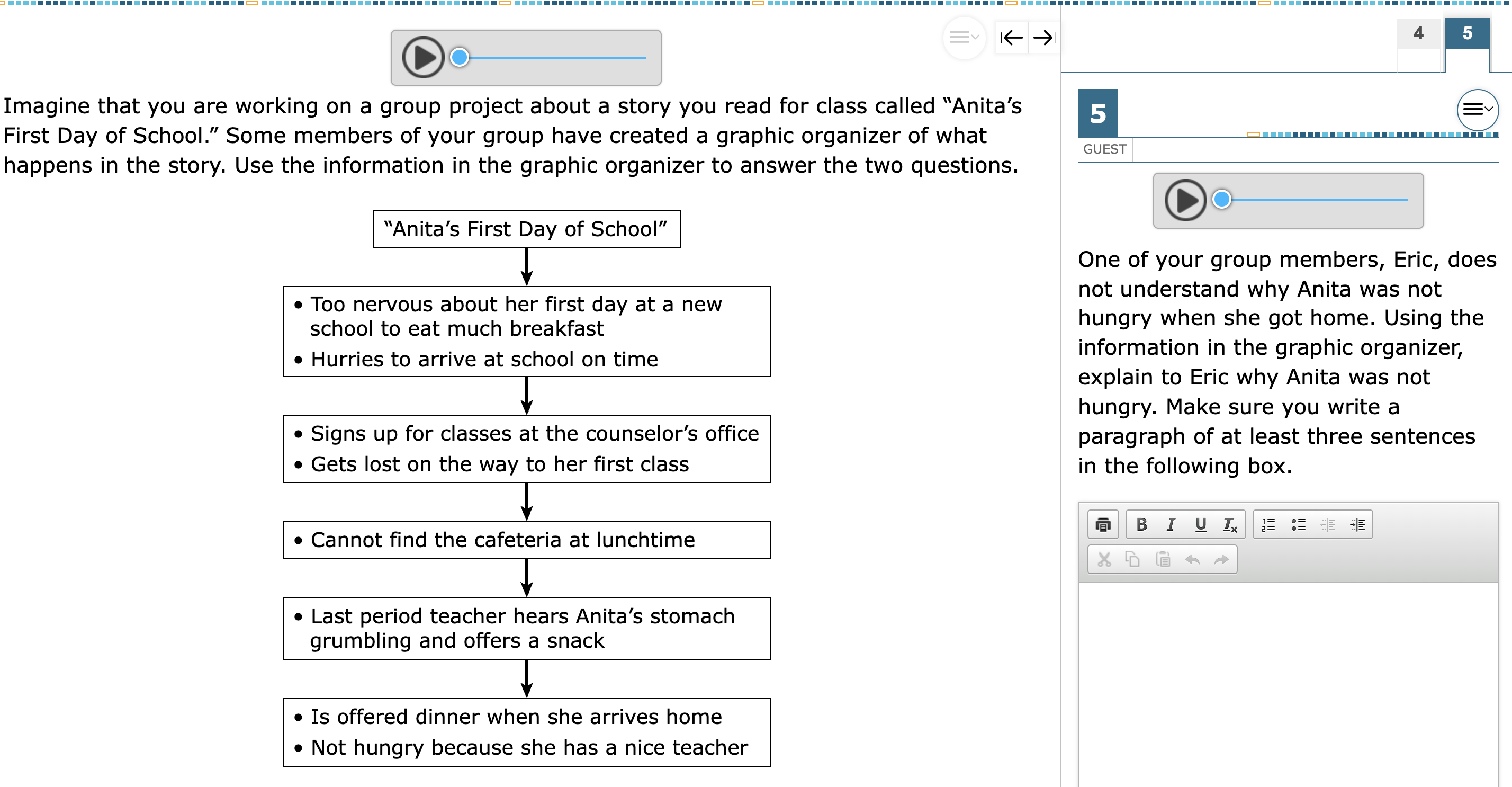1512x787 pixels.
Task: Toggle bold formatting in the editor
Action: click(x=1141, y=524)
